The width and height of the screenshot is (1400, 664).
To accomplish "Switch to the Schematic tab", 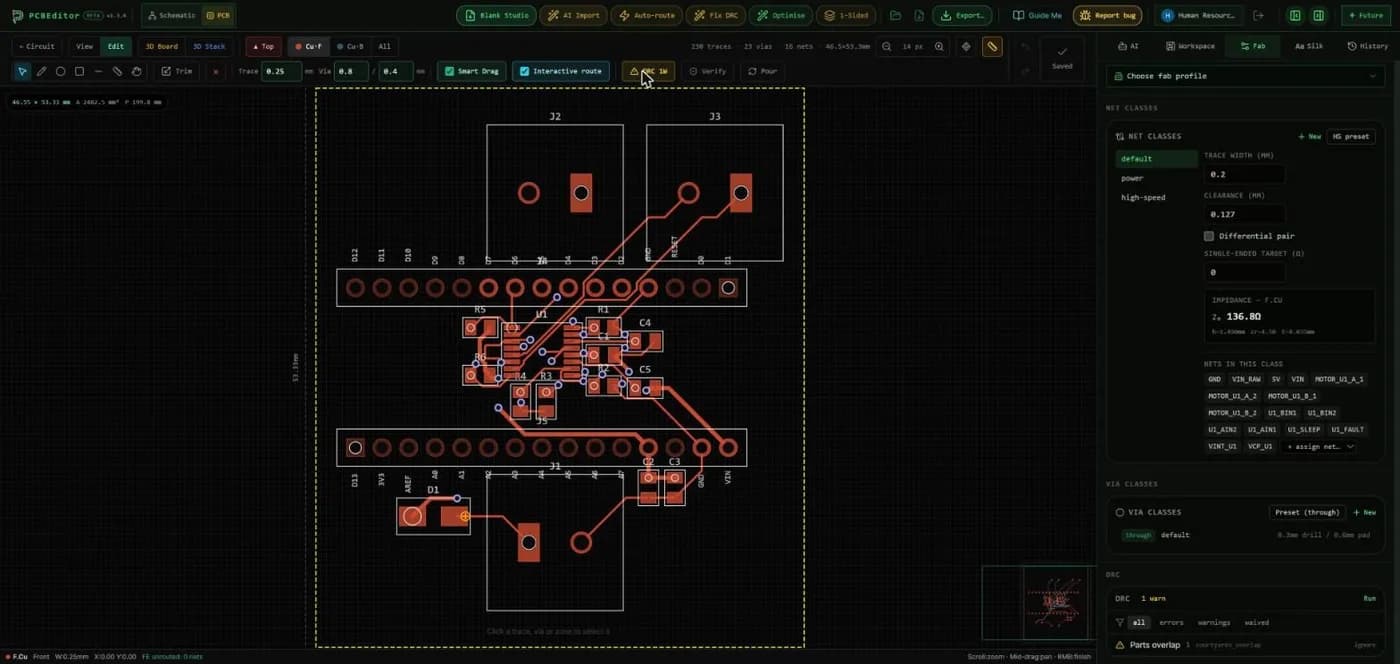I will pyautogui.click(x=170, y=16).
